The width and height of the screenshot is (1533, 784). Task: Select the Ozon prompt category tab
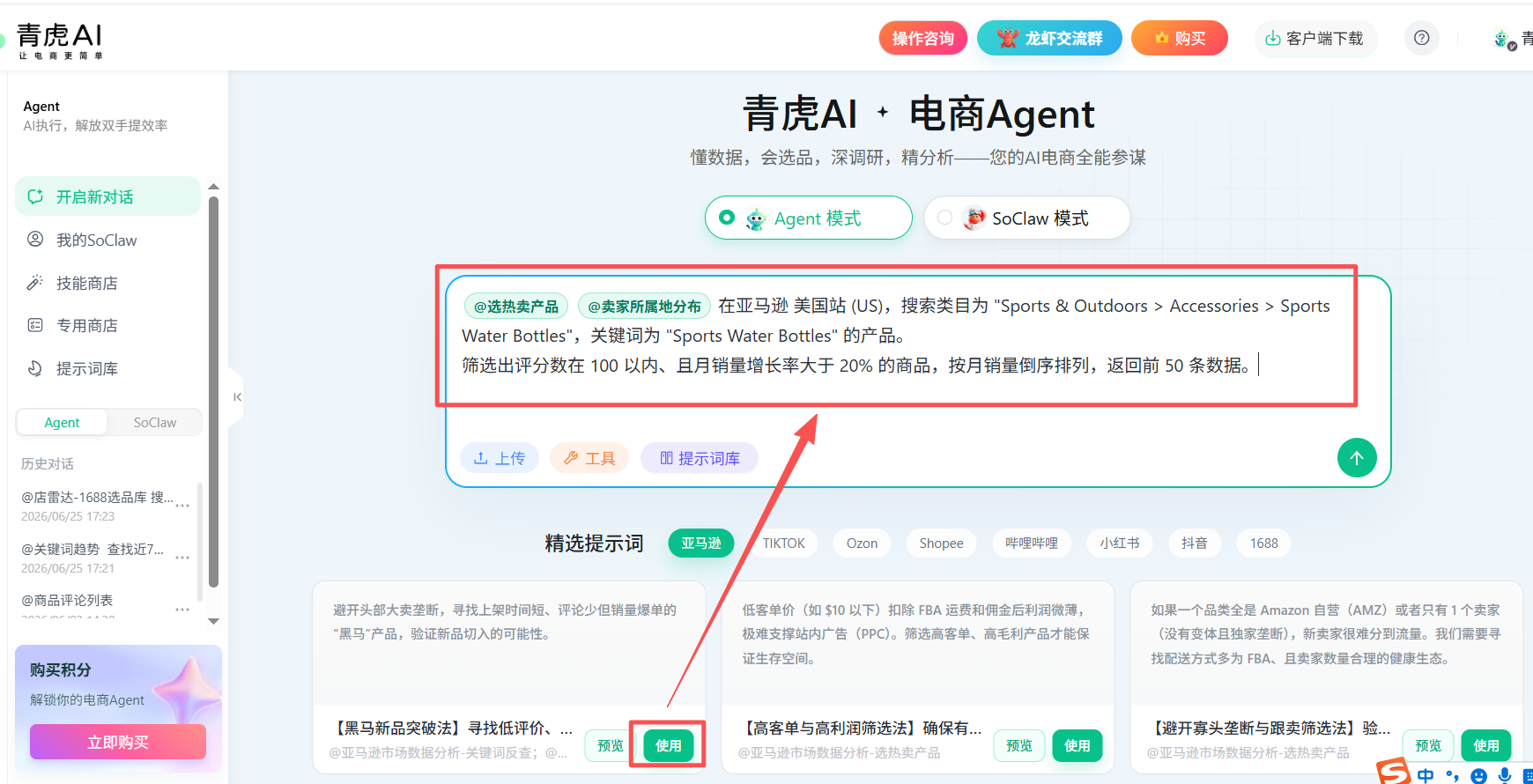pos(862,544)
